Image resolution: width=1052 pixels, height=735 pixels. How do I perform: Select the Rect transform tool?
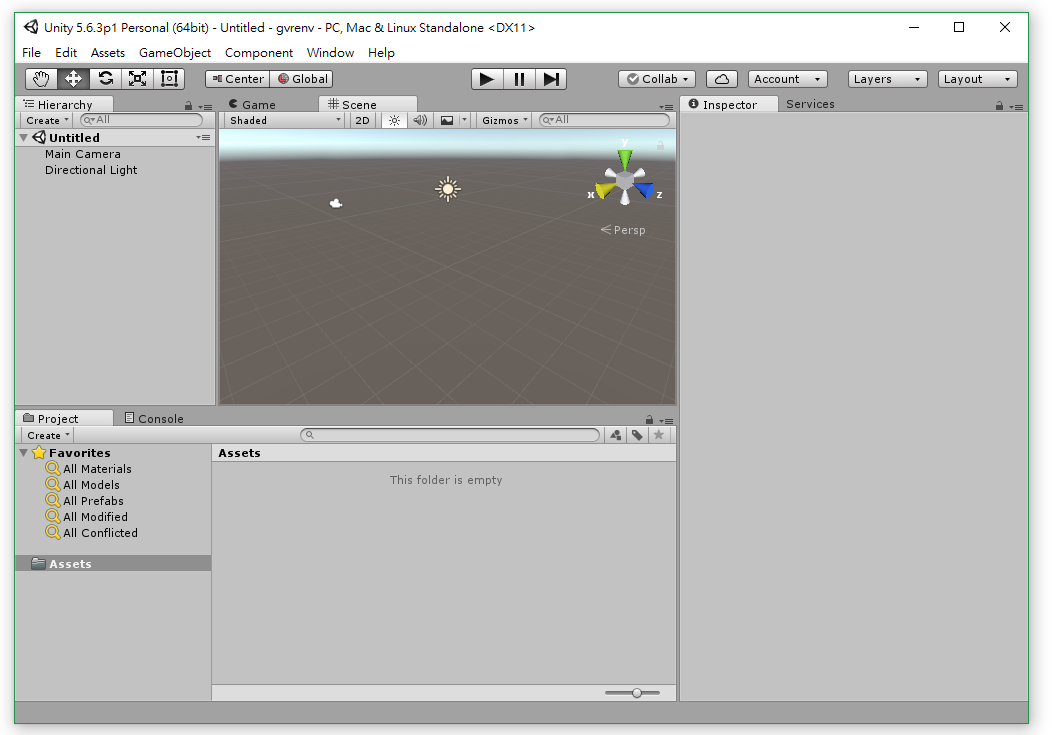[x=169, y=79]
